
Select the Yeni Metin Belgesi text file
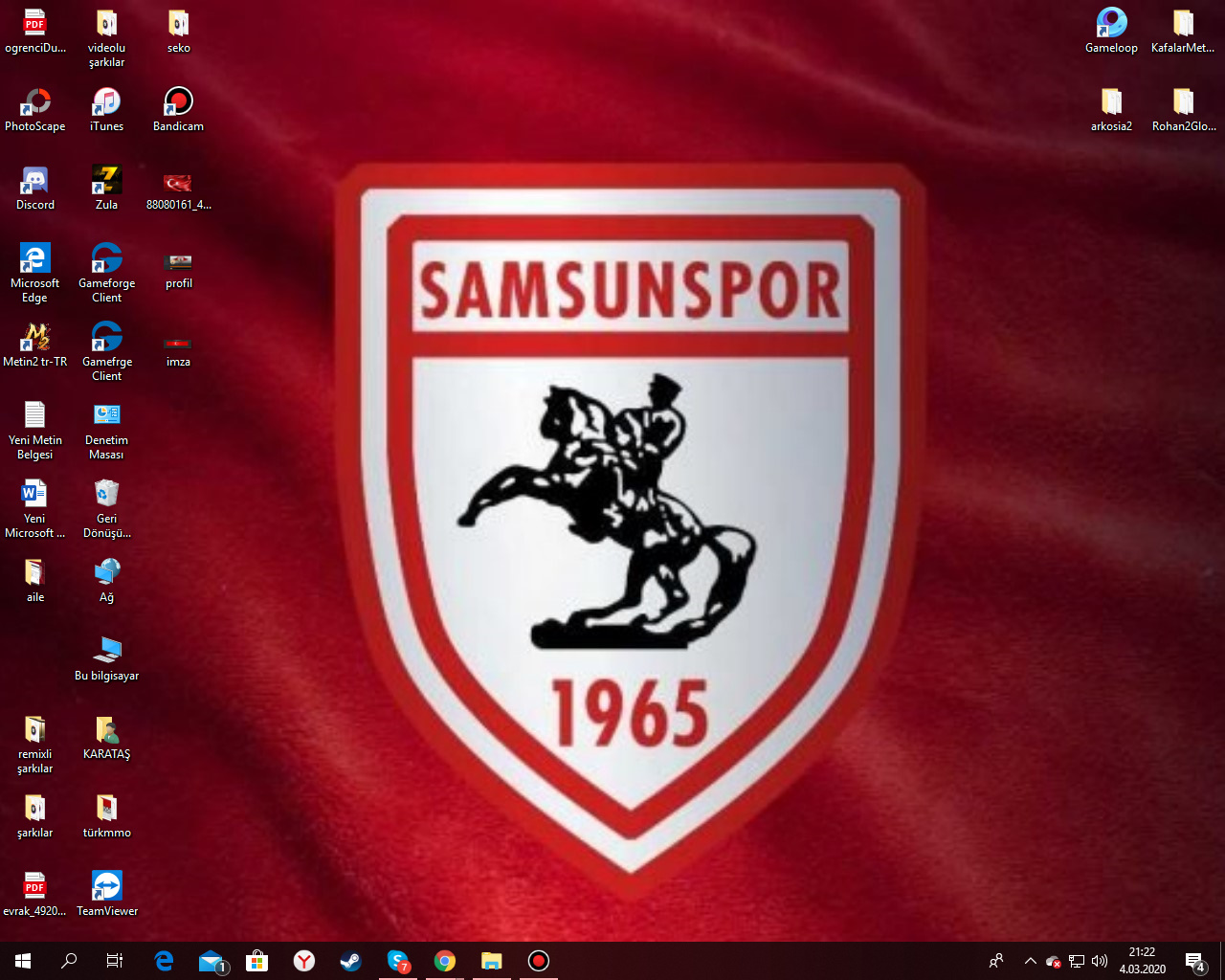pyautogui.click(x=35, y=431)
